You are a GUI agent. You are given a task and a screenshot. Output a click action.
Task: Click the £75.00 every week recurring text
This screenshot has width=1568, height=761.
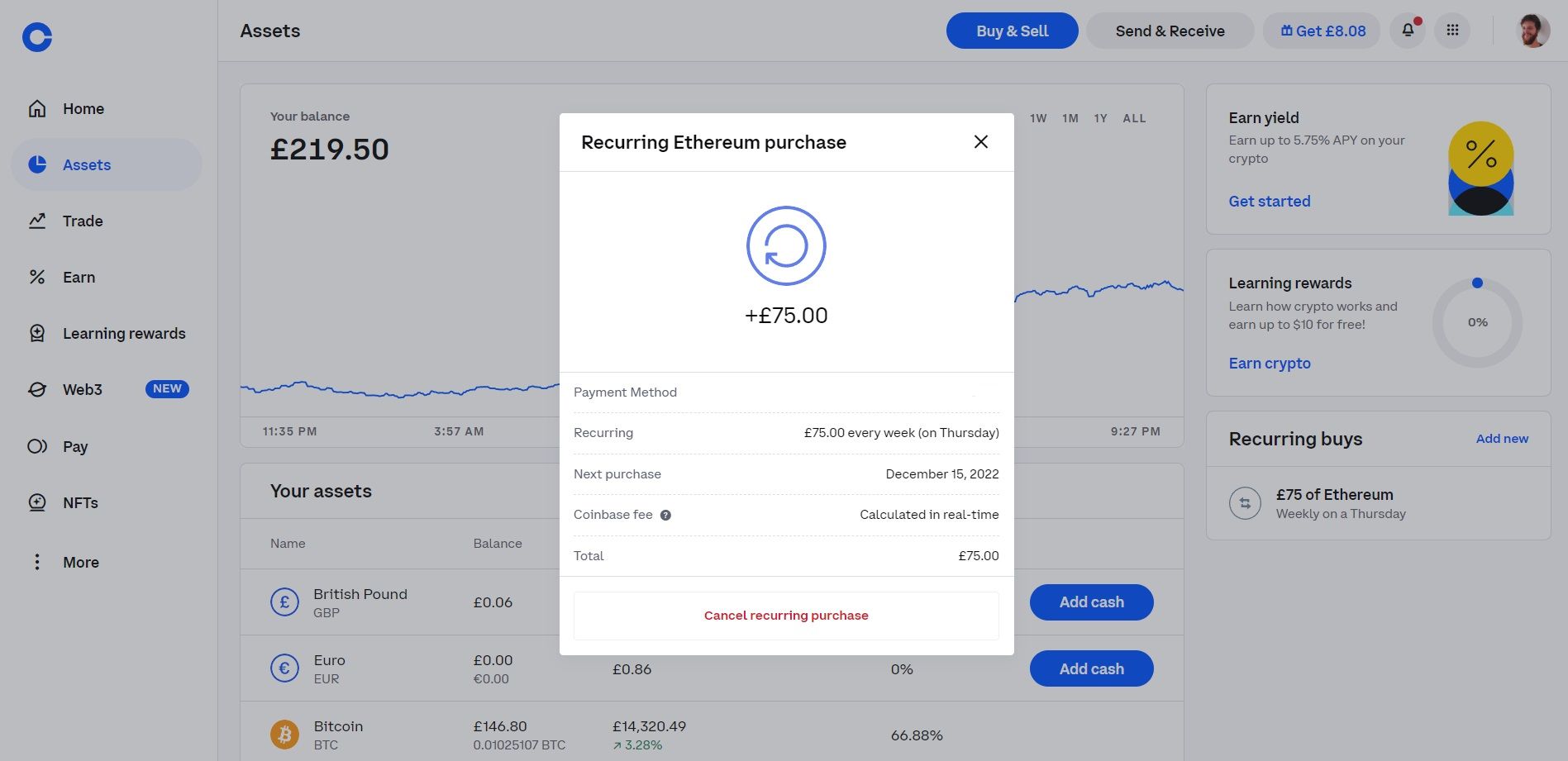pos(901,433)
